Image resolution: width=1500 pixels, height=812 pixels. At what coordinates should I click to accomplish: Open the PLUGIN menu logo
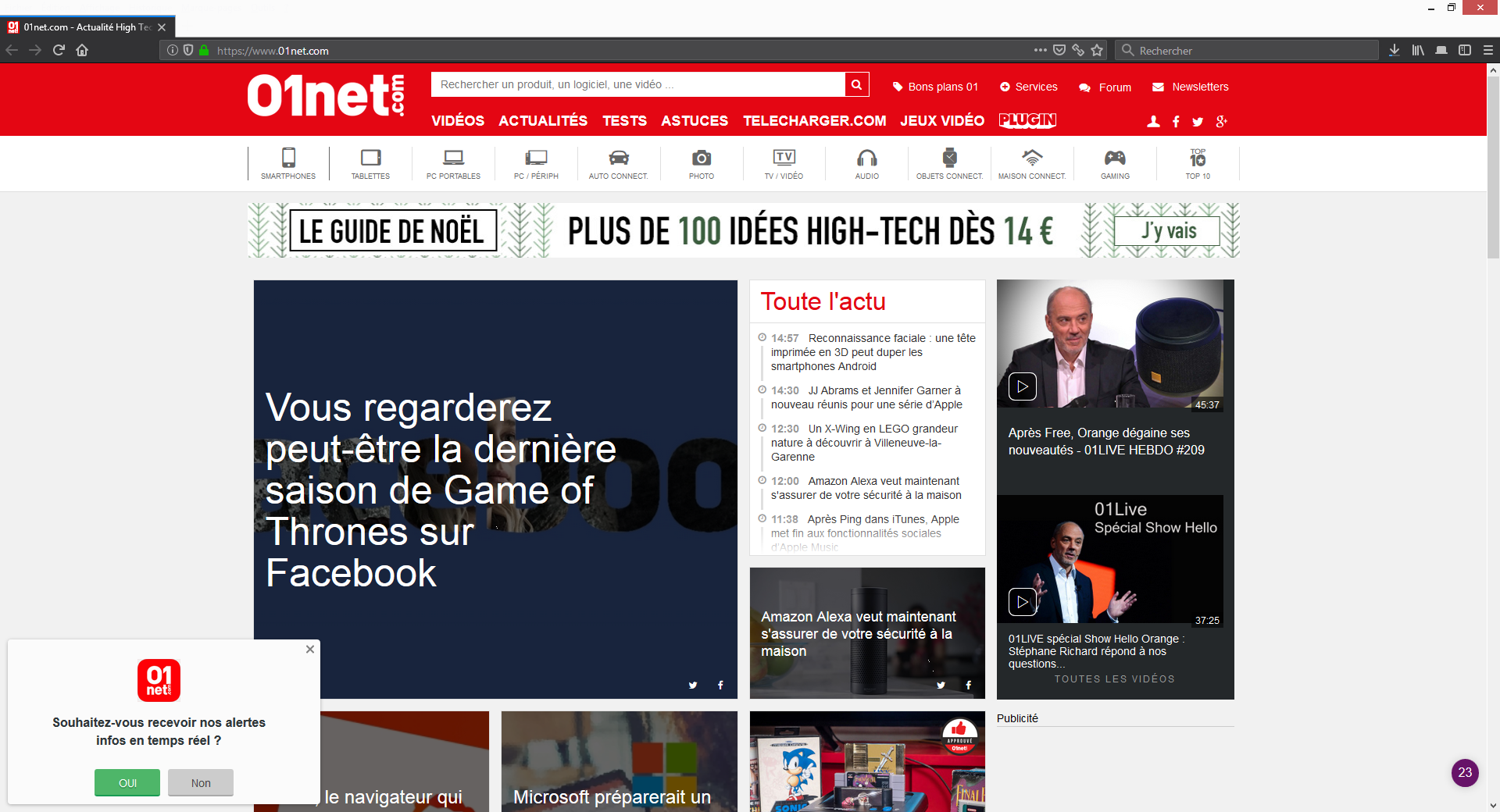[x=1027, y=120]
